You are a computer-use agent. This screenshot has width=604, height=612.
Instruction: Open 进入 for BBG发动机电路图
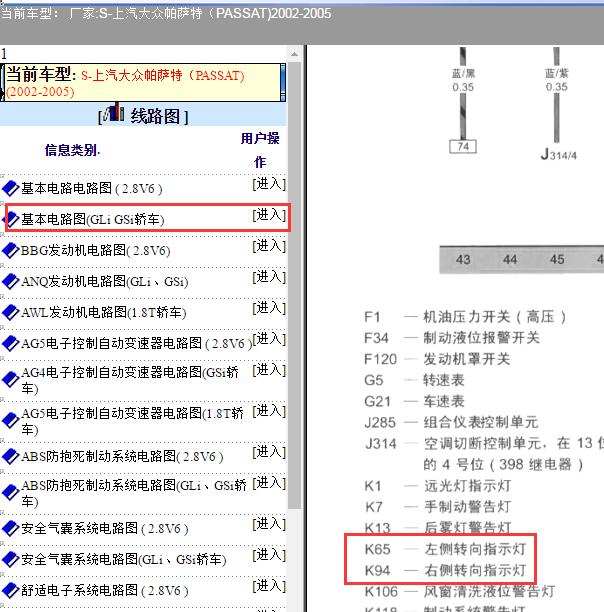(269, 246)
